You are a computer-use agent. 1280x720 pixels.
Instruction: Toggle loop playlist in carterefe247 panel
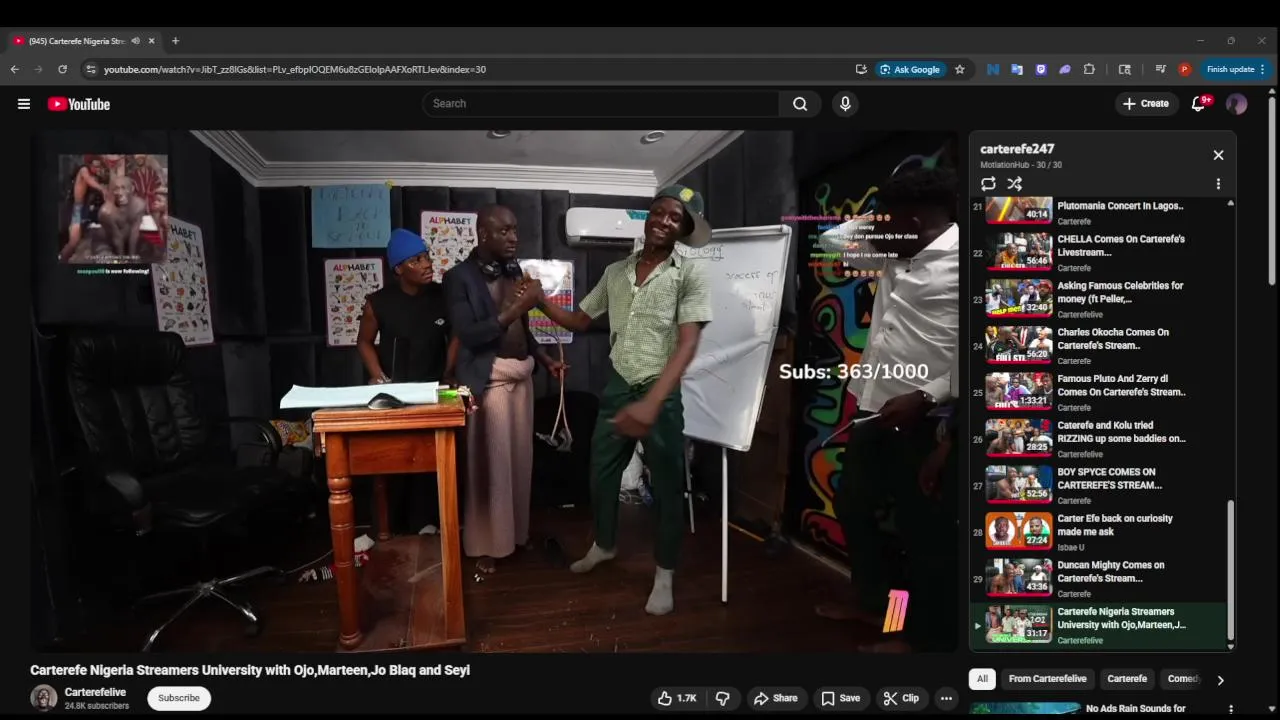tap(988, 184)
